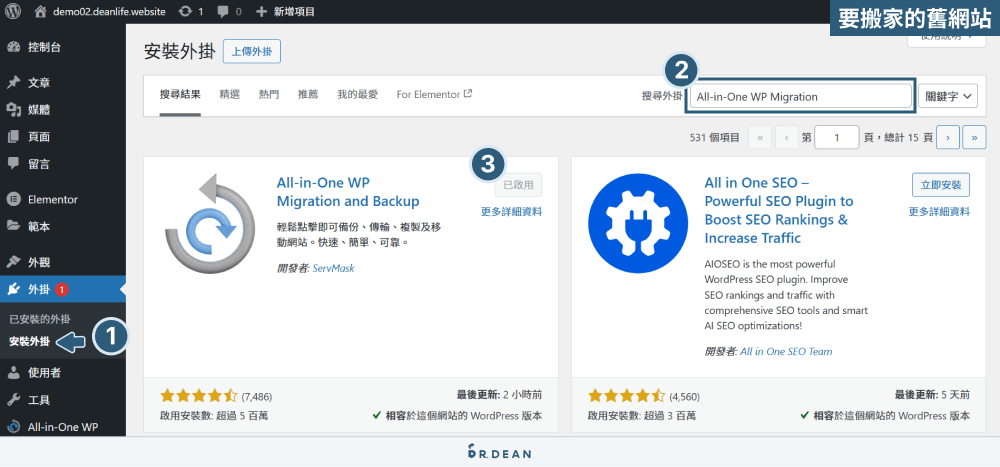Go to next page of results
The height and width of the screenshot is (467, 1000).
click(948, 137)
